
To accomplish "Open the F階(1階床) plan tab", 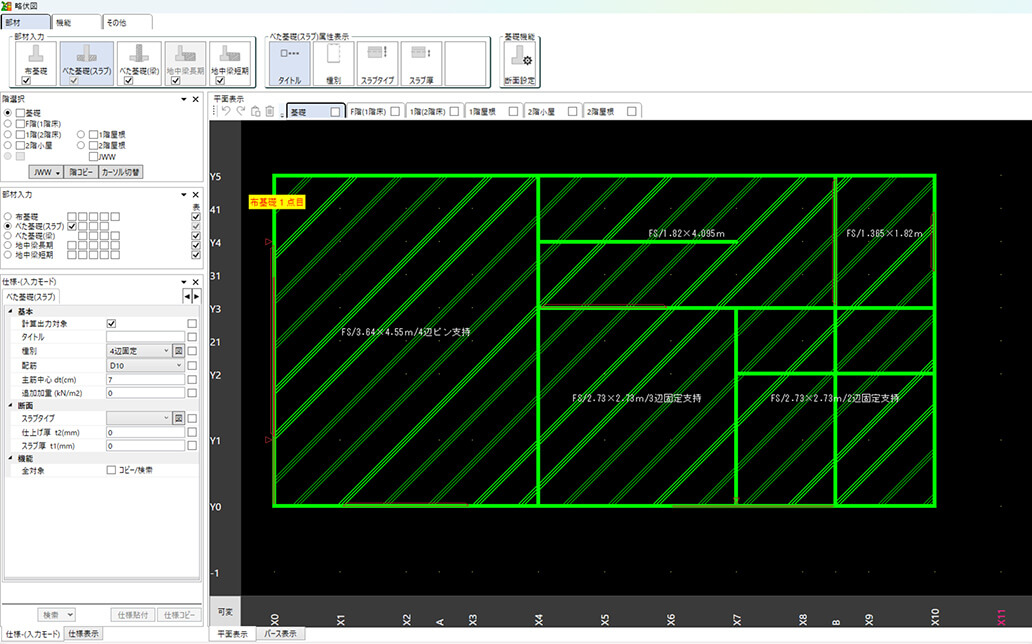I will (374, 112).
